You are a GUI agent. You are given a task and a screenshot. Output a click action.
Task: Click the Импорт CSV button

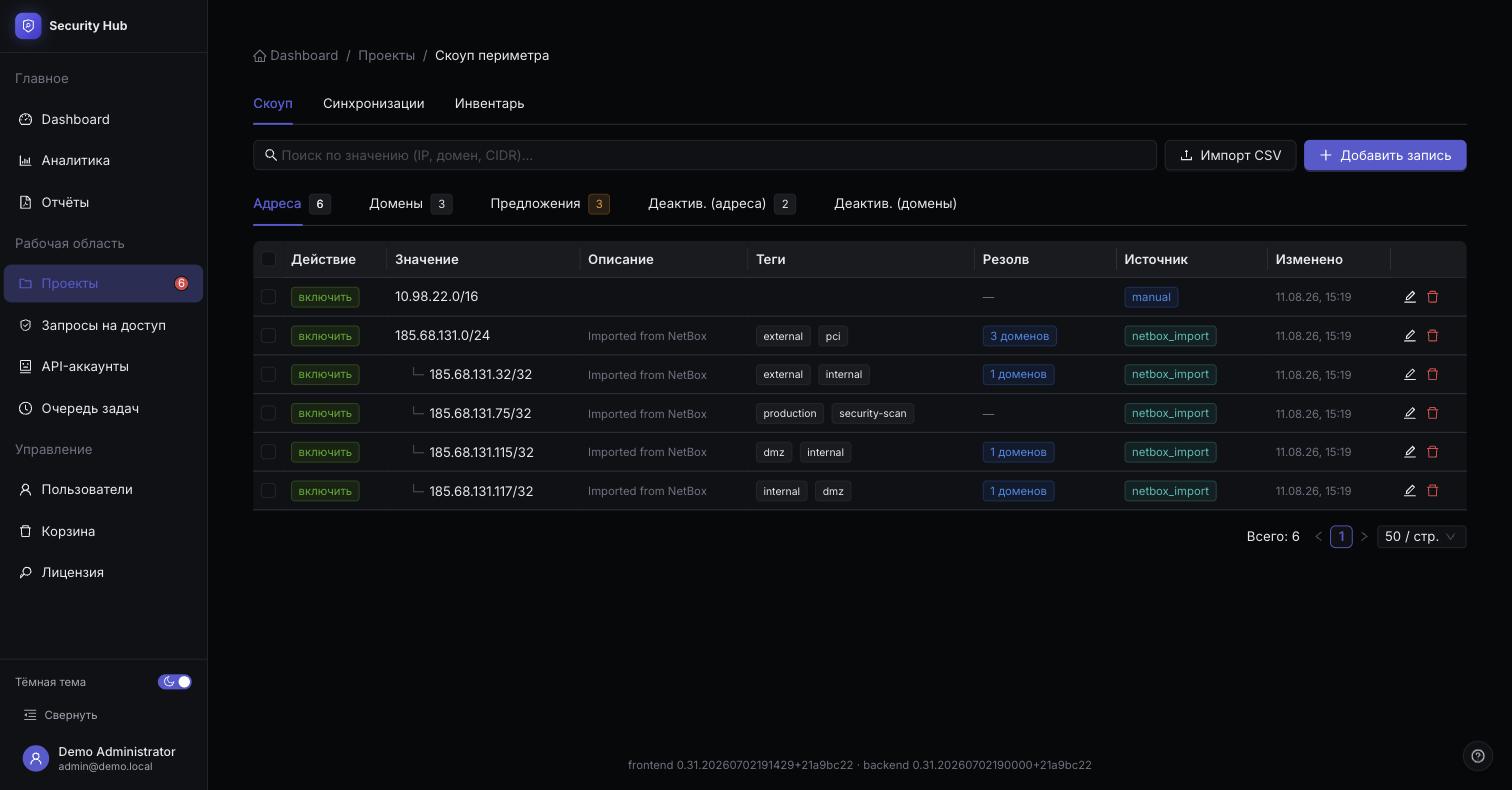[1230, 155]
